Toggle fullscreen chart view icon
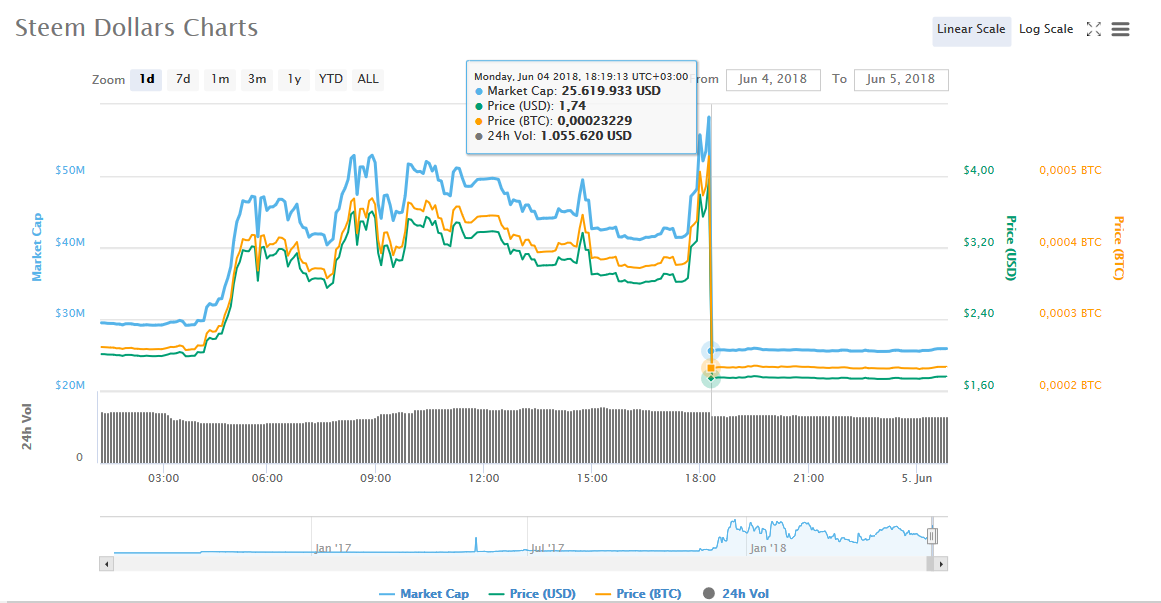Image resolution: width=1161 pixels, height=603 pixels. coord(1094,30)
